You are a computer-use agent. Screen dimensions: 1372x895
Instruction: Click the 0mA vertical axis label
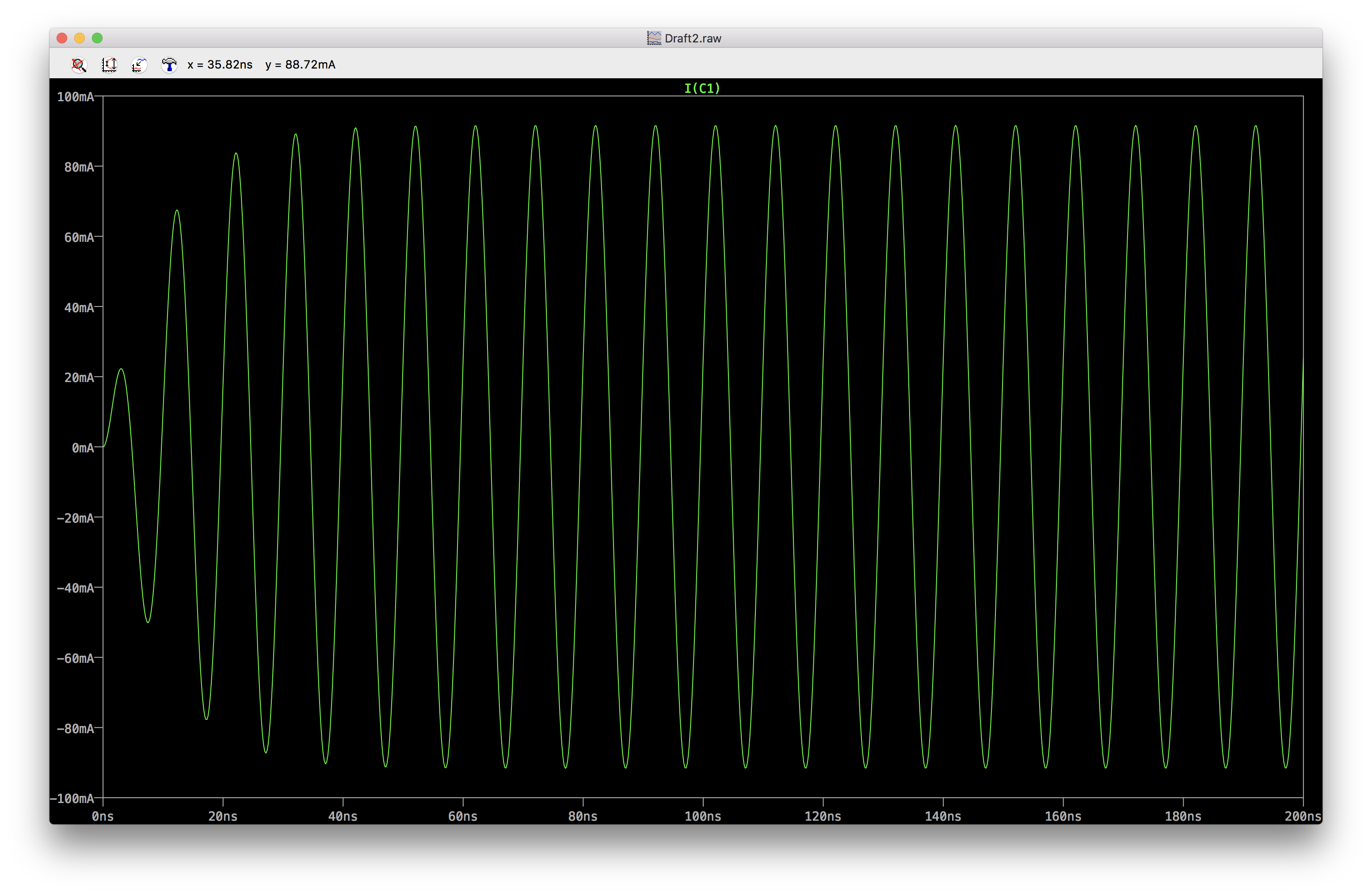[x=83, y=447]
